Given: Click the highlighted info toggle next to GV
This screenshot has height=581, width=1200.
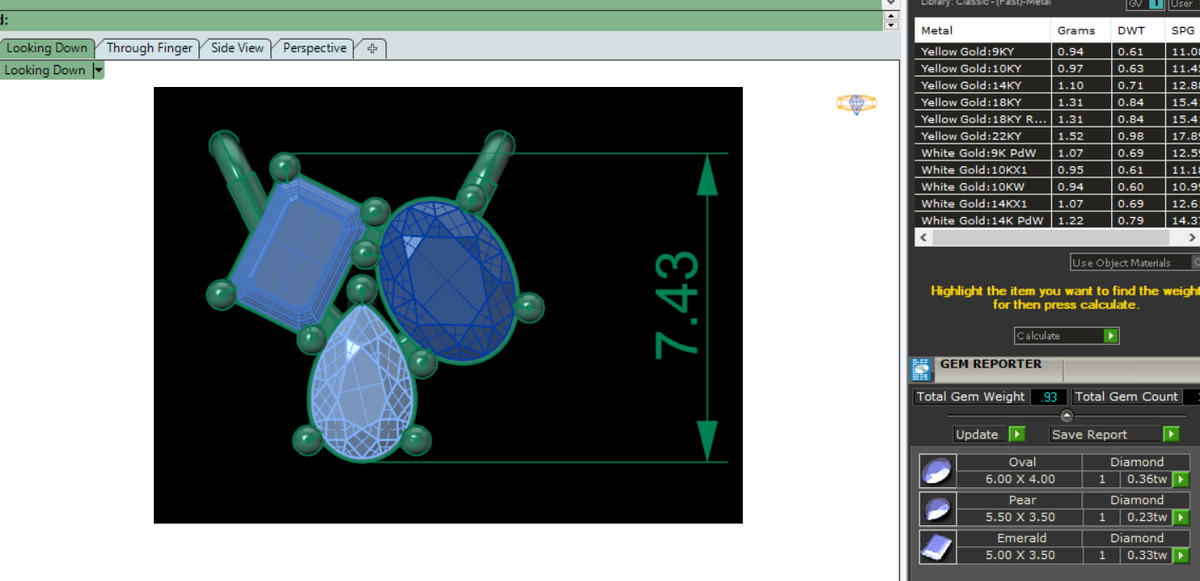Looking at the screenshot, I should tap(1156, 4).
